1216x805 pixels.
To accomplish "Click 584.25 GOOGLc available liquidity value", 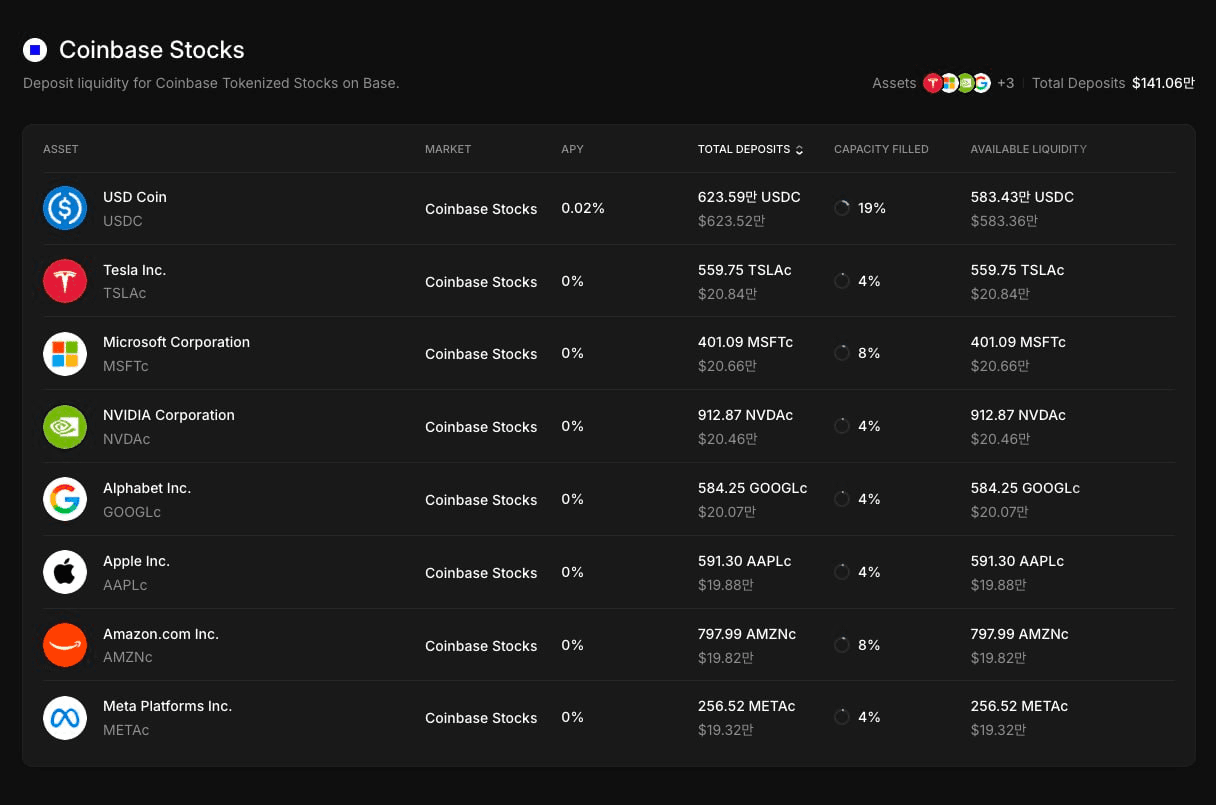I will pos(1025,488).
